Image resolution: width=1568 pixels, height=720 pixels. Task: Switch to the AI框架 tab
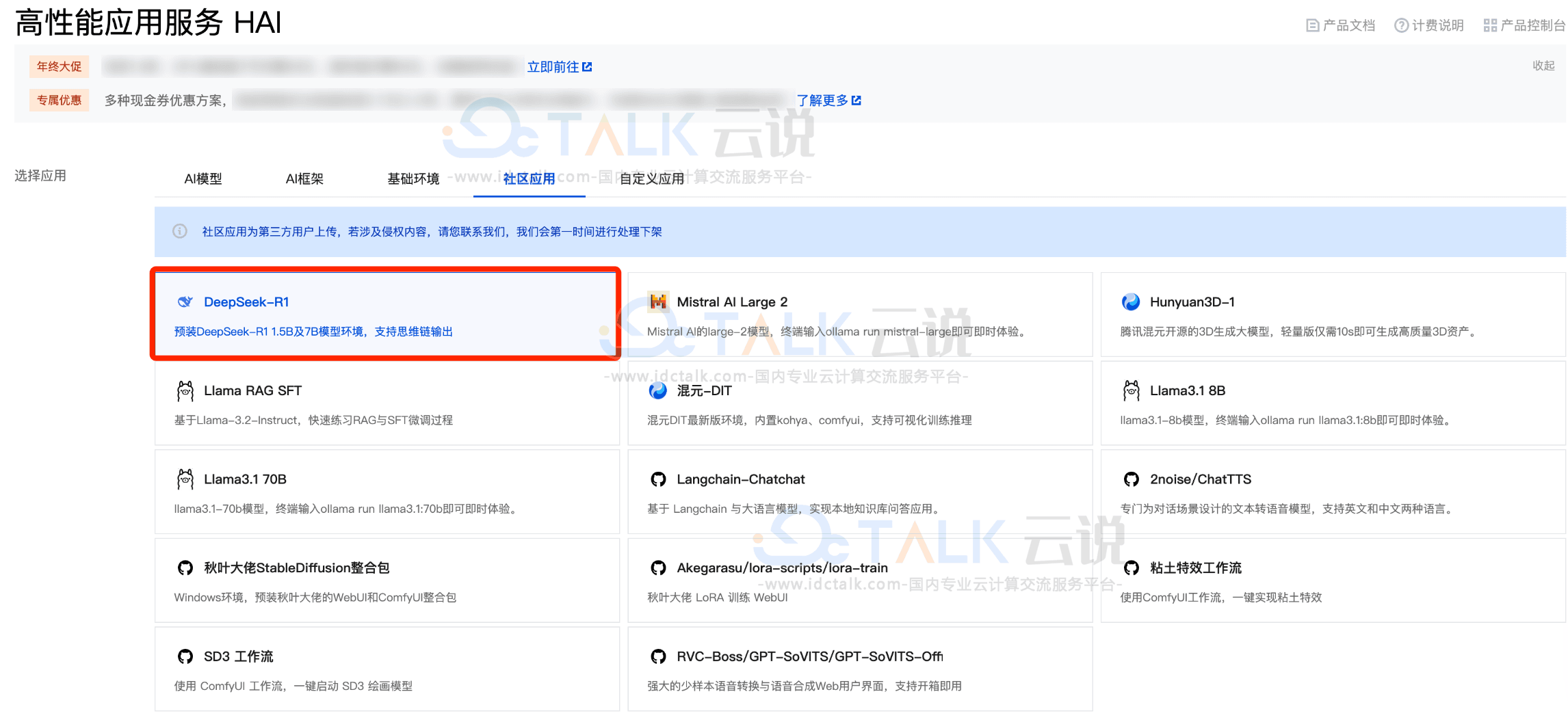click(304, 178)
